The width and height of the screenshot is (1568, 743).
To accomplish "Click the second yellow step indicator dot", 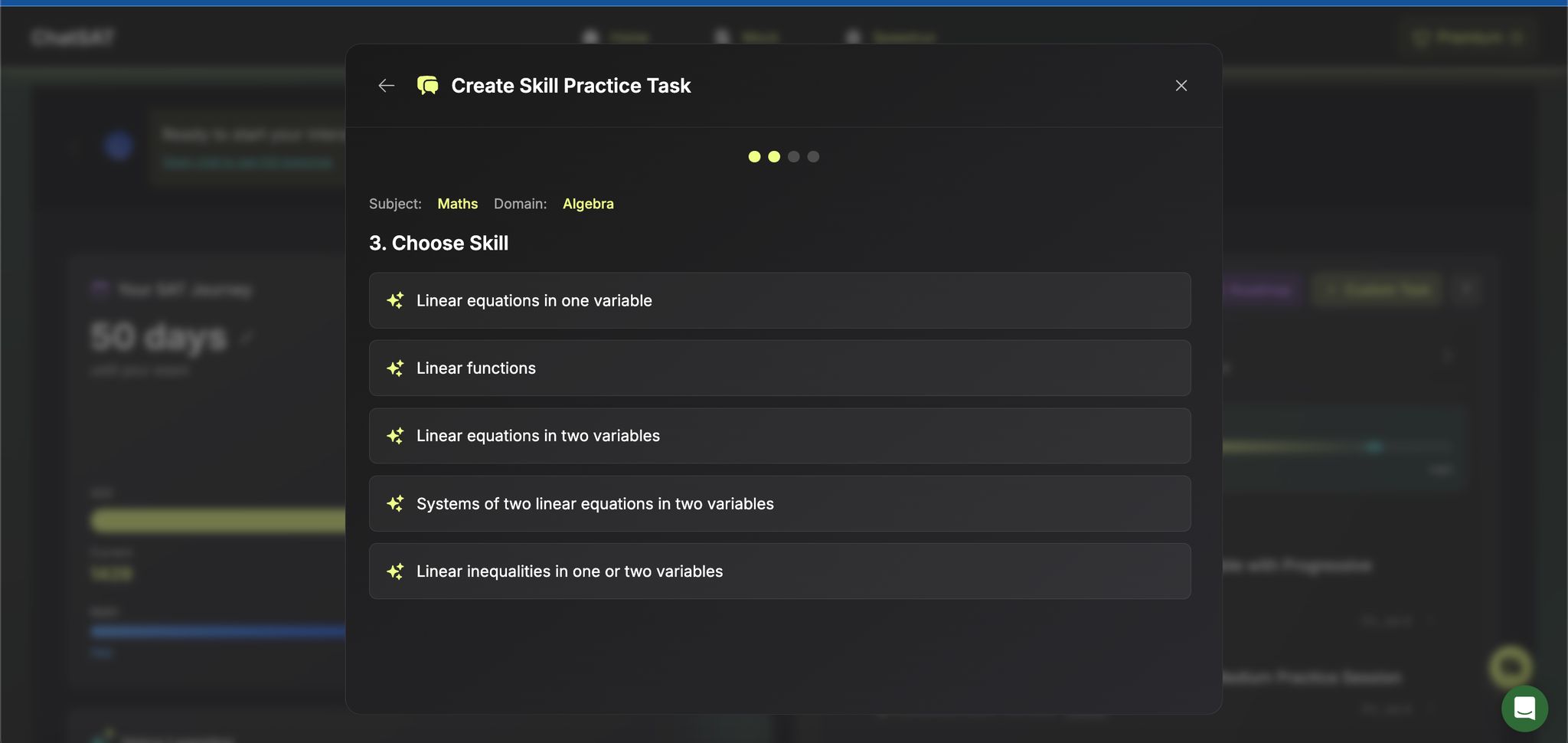I will pos(774,157).
